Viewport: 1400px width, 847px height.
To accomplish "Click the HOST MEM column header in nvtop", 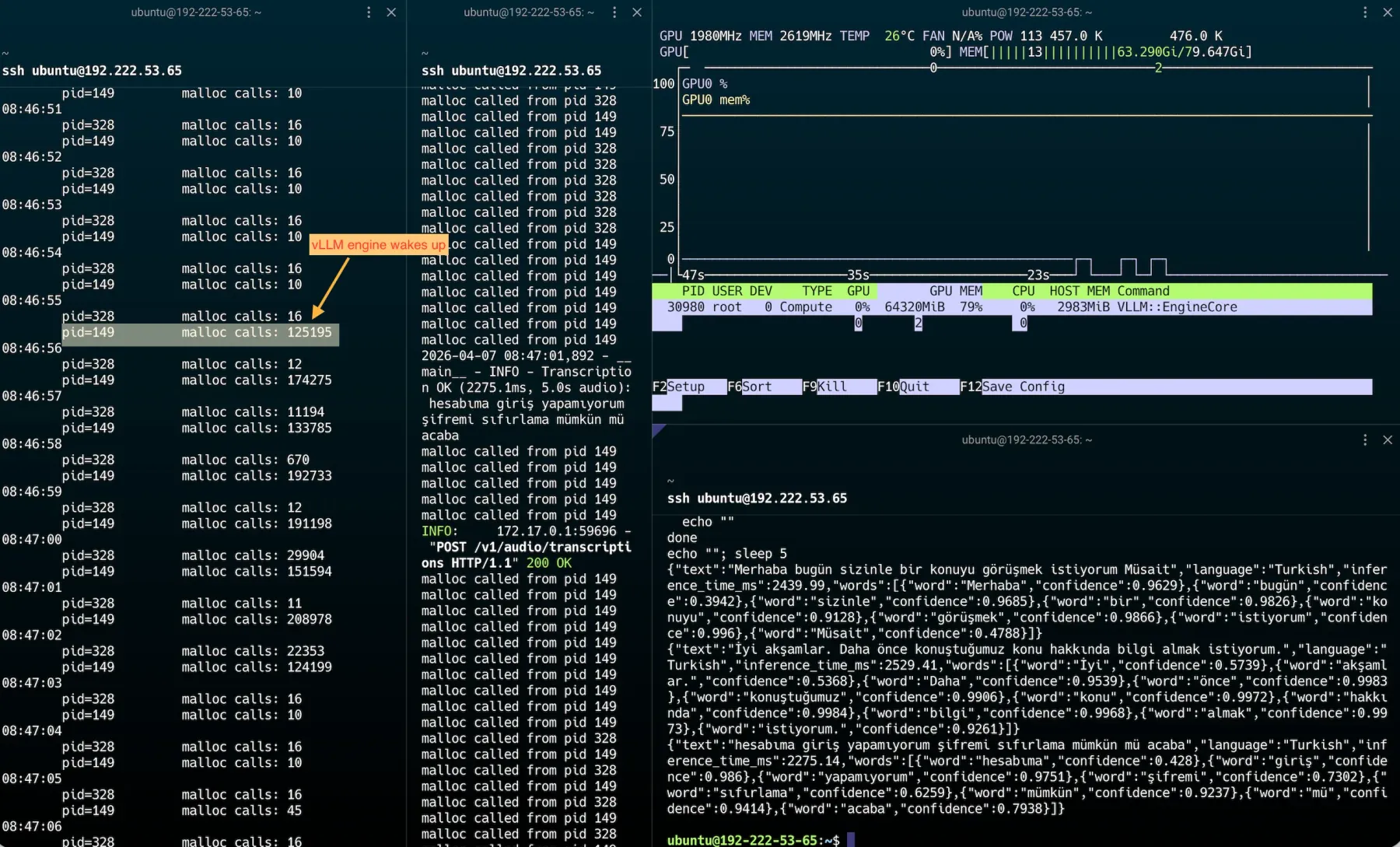I will click(1080, 291).
